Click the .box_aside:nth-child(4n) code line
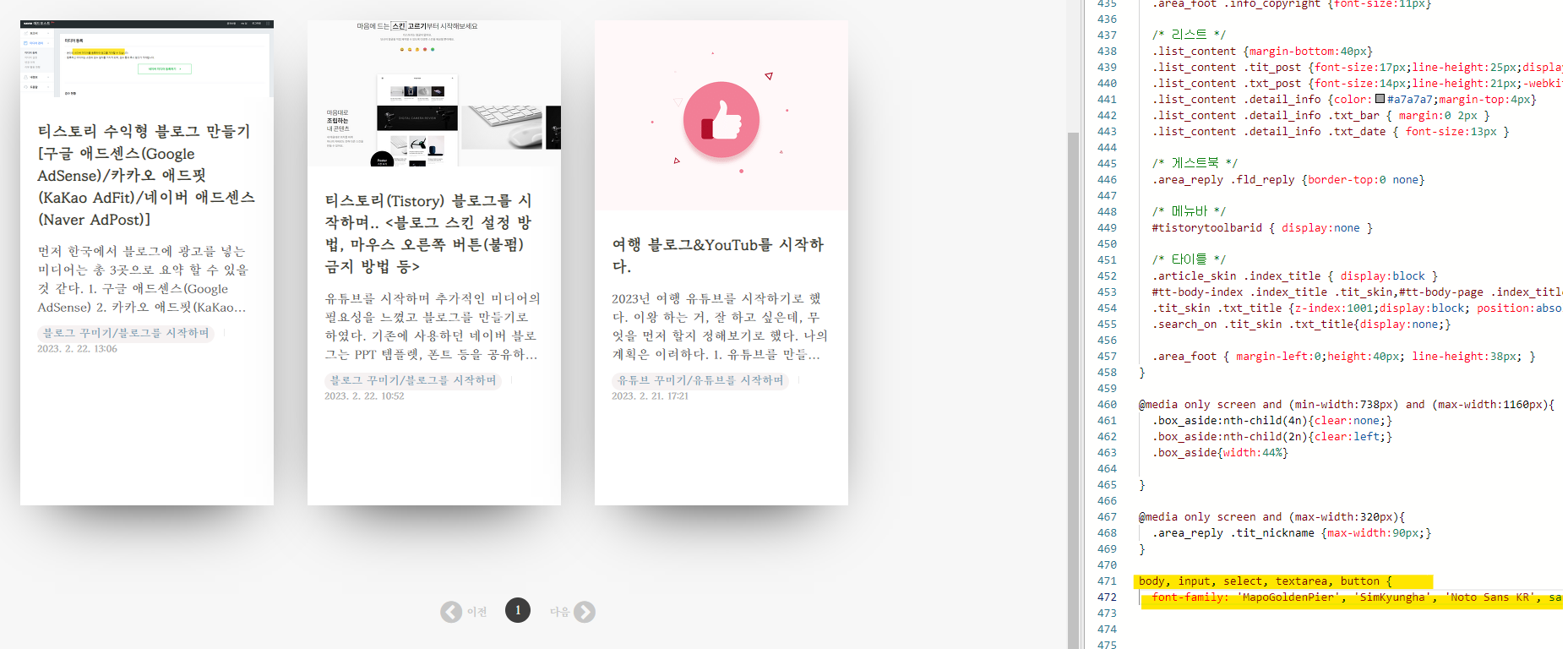1568x649 pixels. 1272,421
